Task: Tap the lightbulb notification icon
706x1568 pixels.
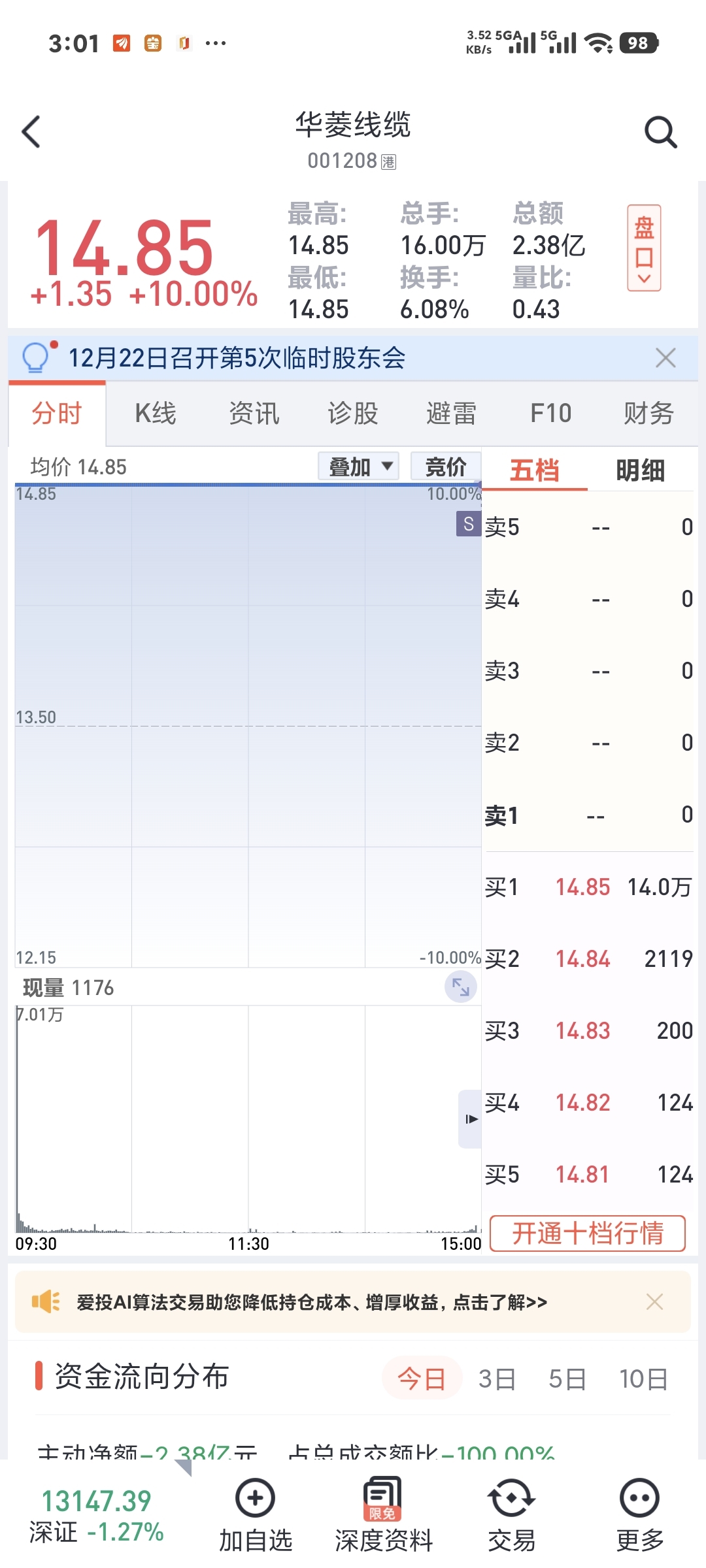Action: pos(37,357)
